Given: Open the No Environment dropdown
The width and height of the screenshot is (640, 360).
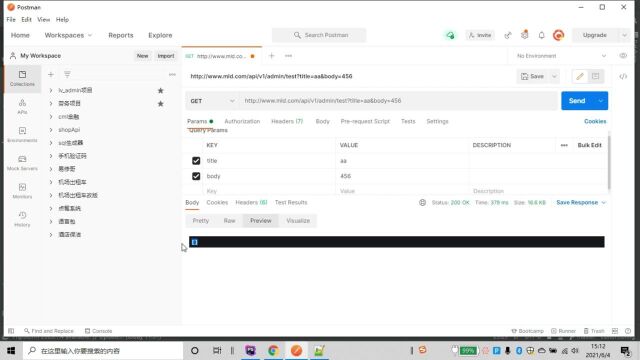Looking at the screenshot, I should click(x=561, y=56).
